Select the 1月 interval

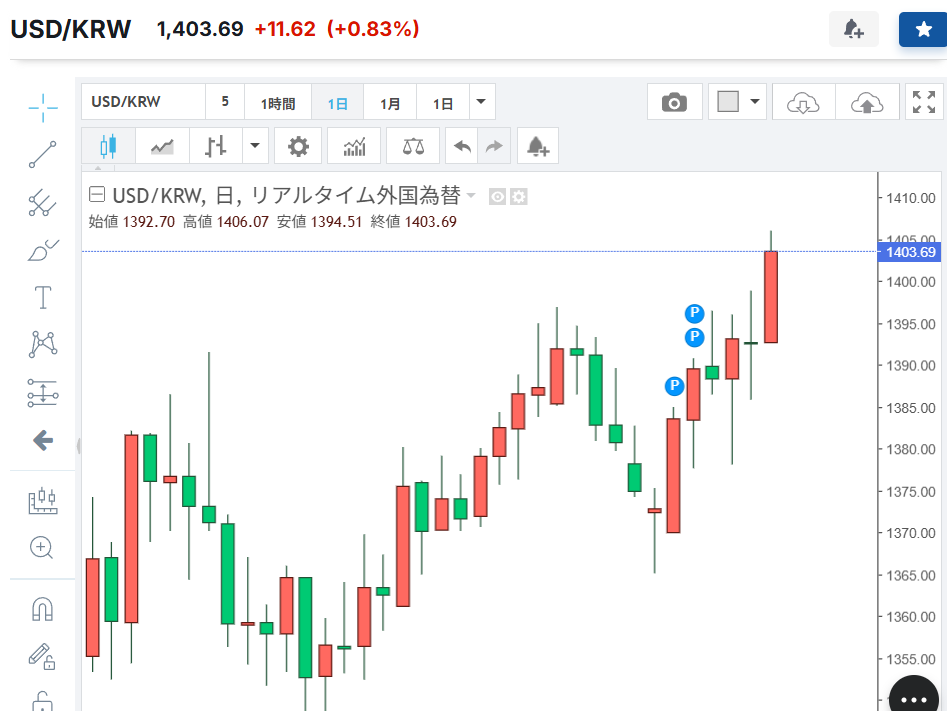390,103
